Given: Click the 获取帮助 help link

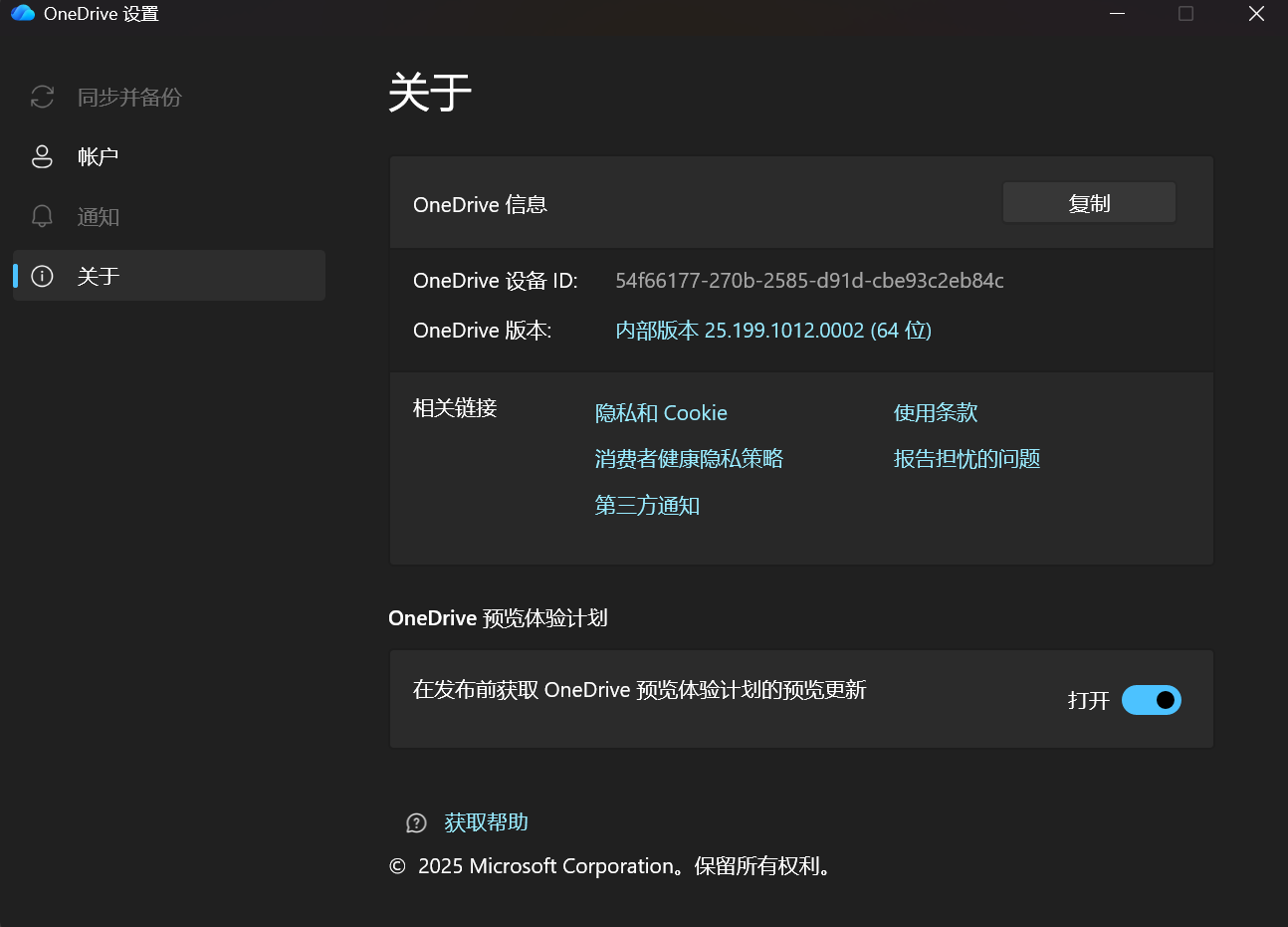Looking at the screenshot, I should coord(486,822).
